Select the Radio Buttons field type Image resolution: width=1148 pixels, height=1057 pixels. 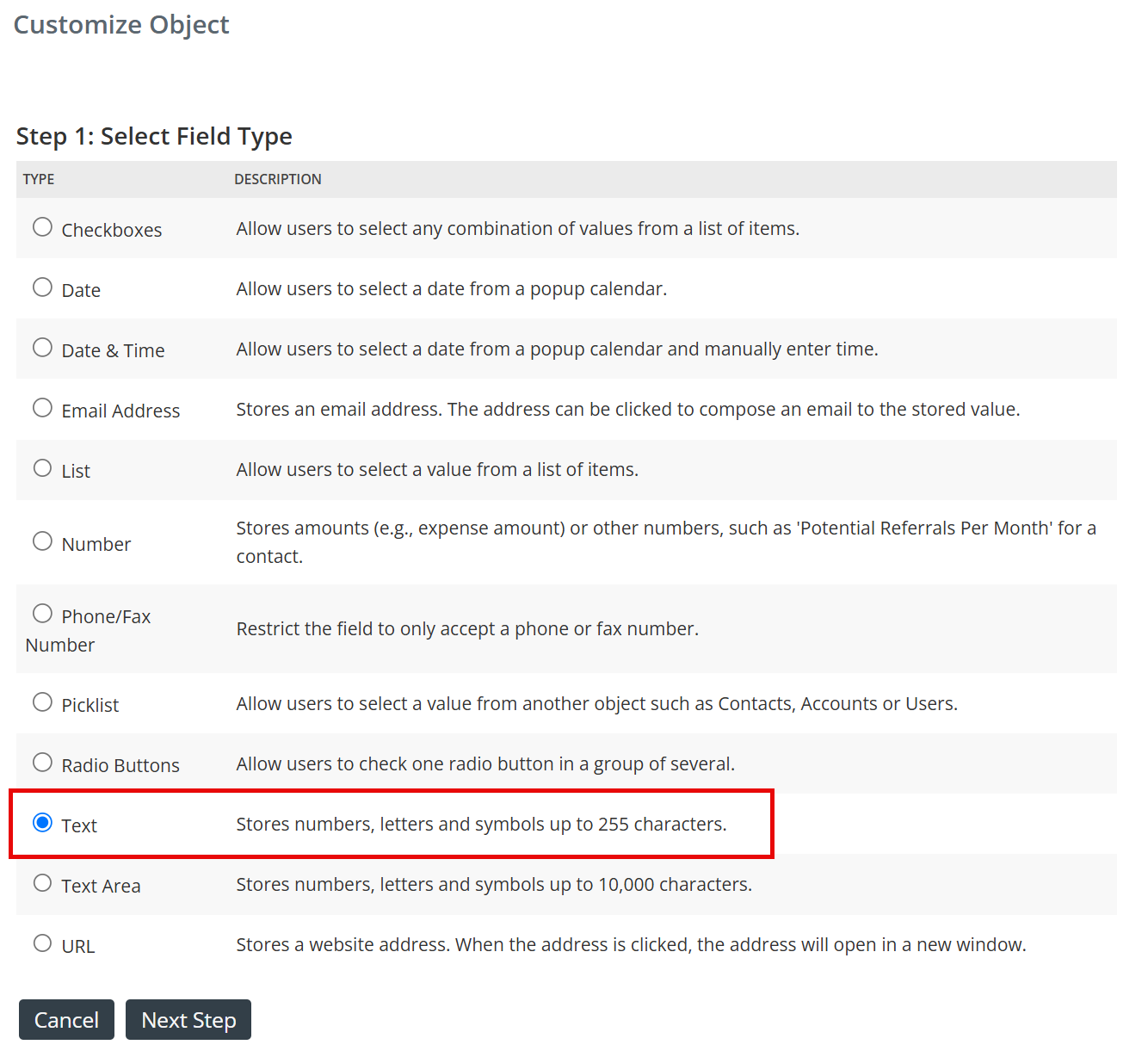42,762
